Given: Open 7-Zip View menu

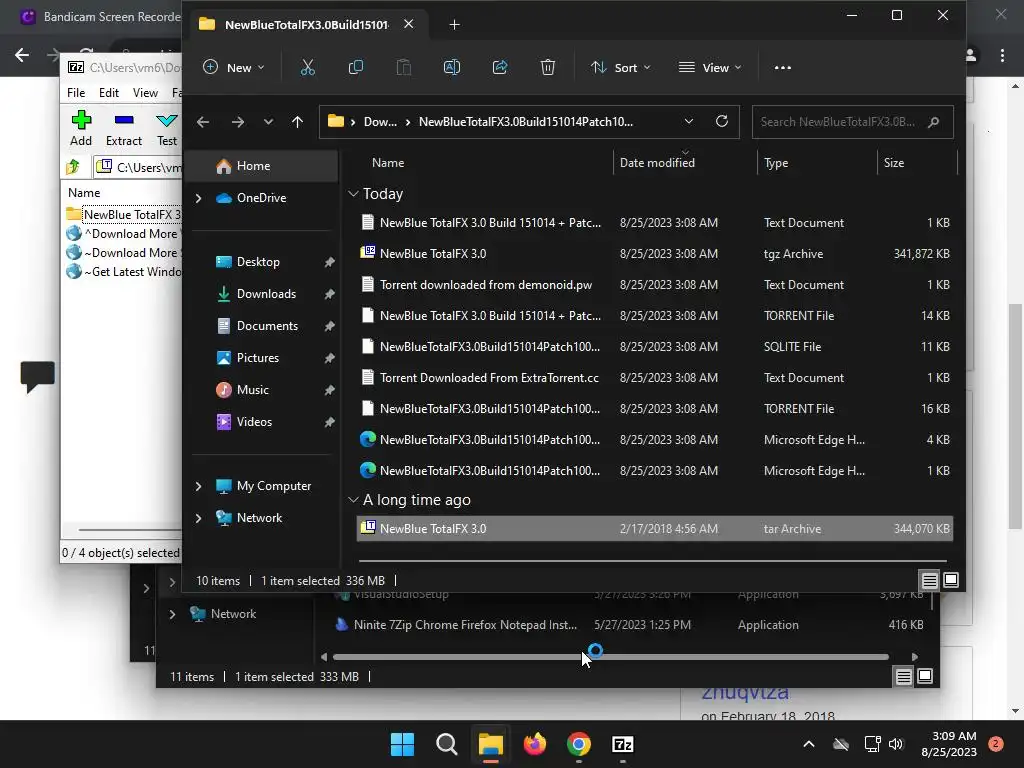Looking at the screenshot, I should 145,93.
